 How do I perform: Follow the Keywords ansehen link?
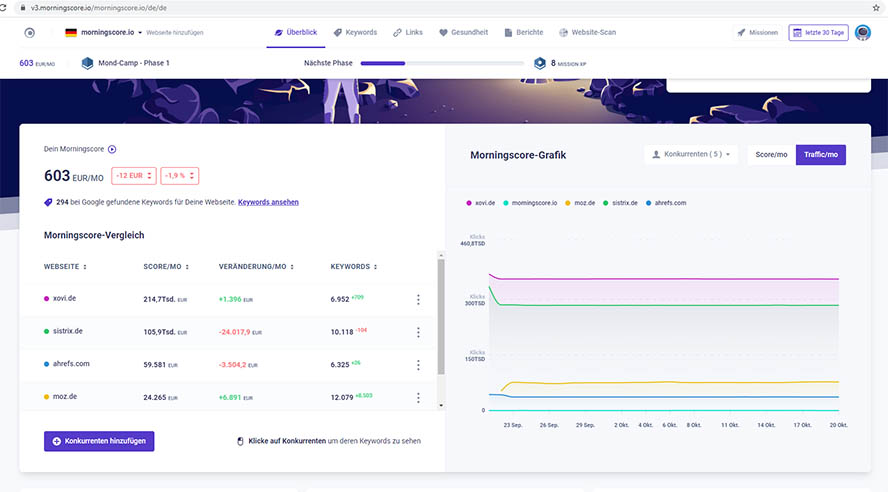tap(268, 202)
